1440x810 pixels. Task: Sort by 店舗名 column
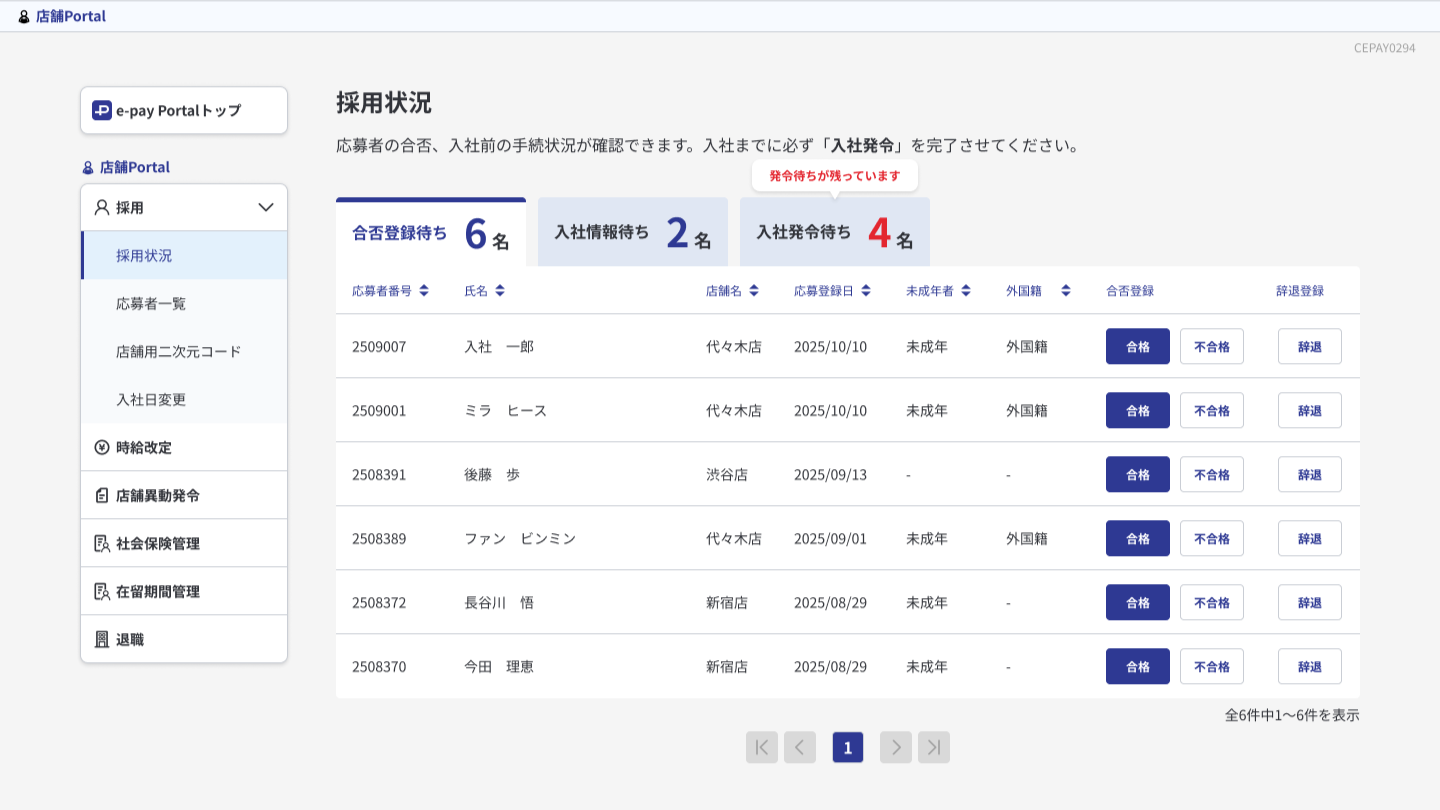pos(754,291)
